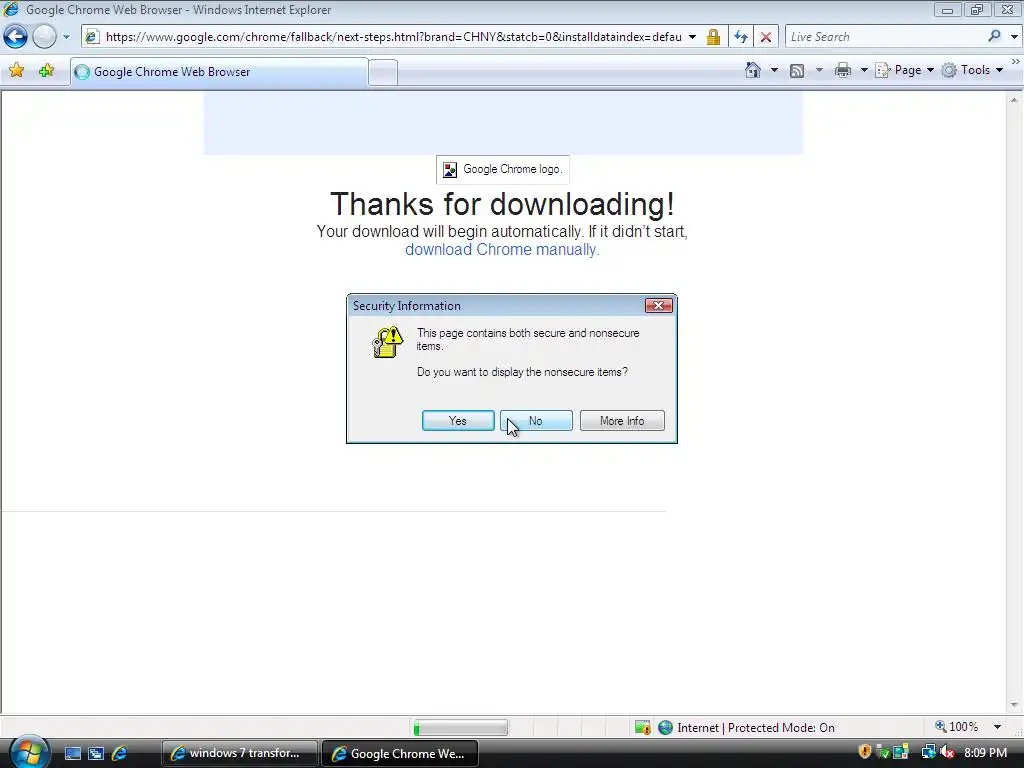
Task: Click the search magnifier icon
Action: click(x=995, y=36)
